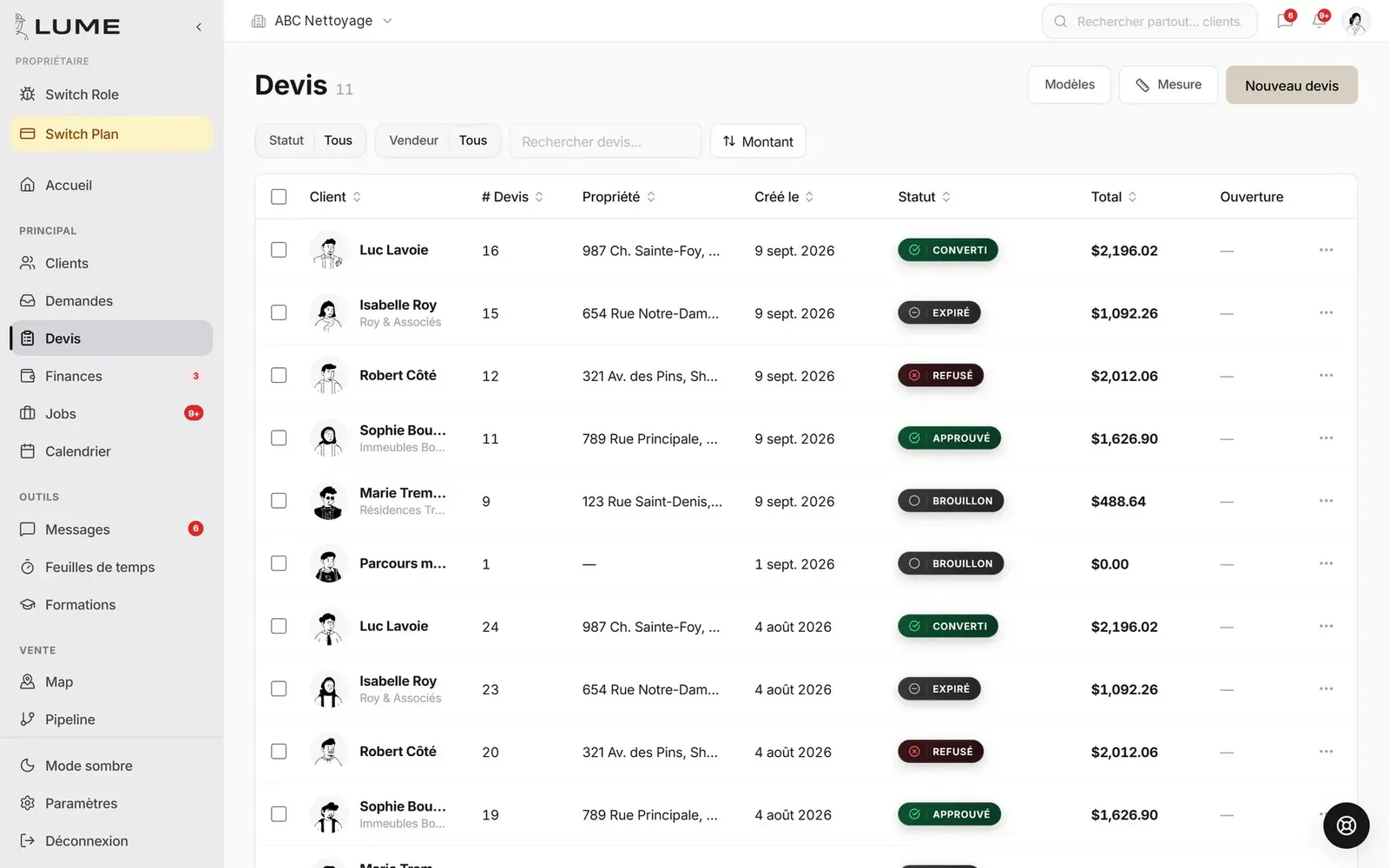Select checkbox for Luc Lavoie devis 16
1389x868 pixels.
tap(279, 250)
